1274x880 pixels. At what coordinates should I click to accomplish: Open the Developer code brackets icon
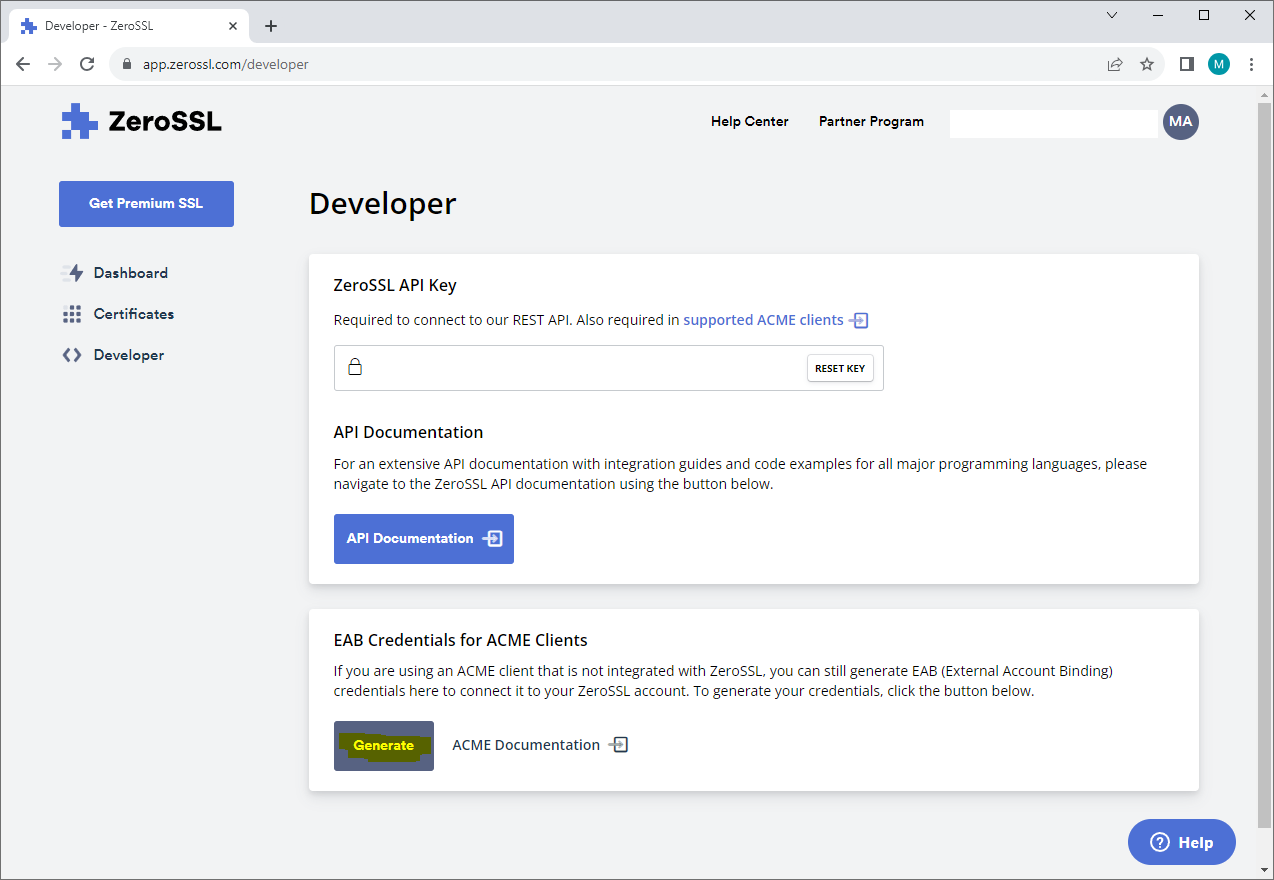pyautogui.click(x=72, y=354)
